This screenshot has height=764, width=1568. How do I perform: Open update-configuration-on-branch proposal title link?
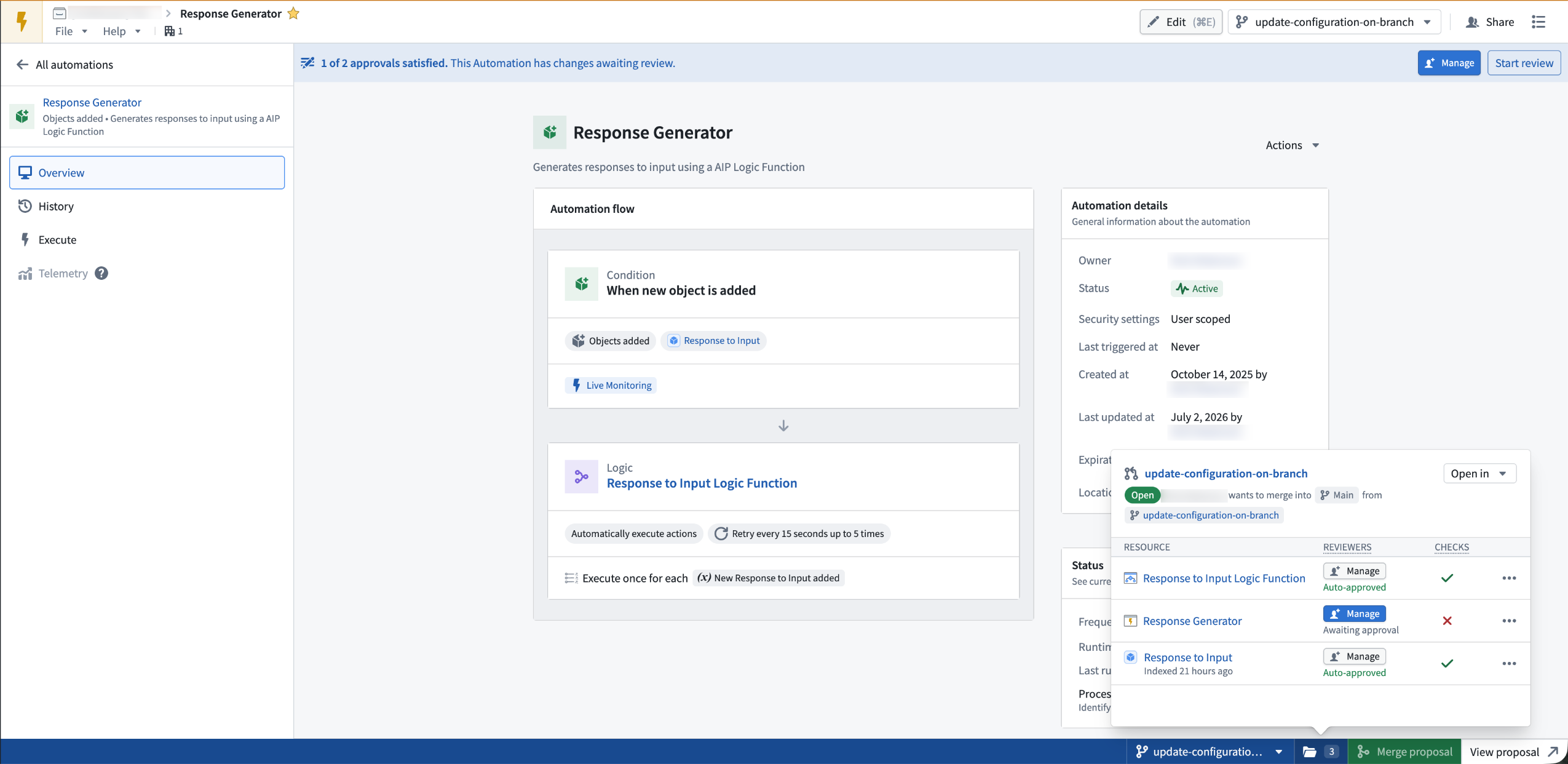tap(1225, 473)
